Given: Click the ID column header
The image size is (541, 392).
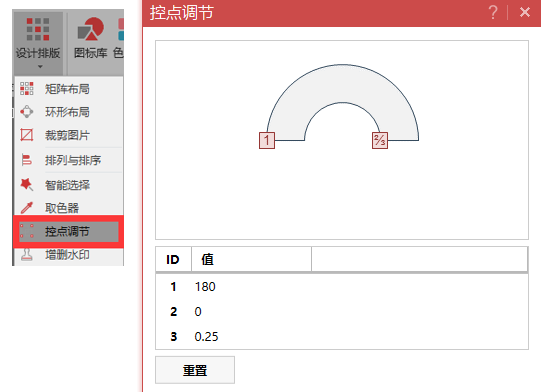Looking at the screenshot, I should tap(173, 259).
